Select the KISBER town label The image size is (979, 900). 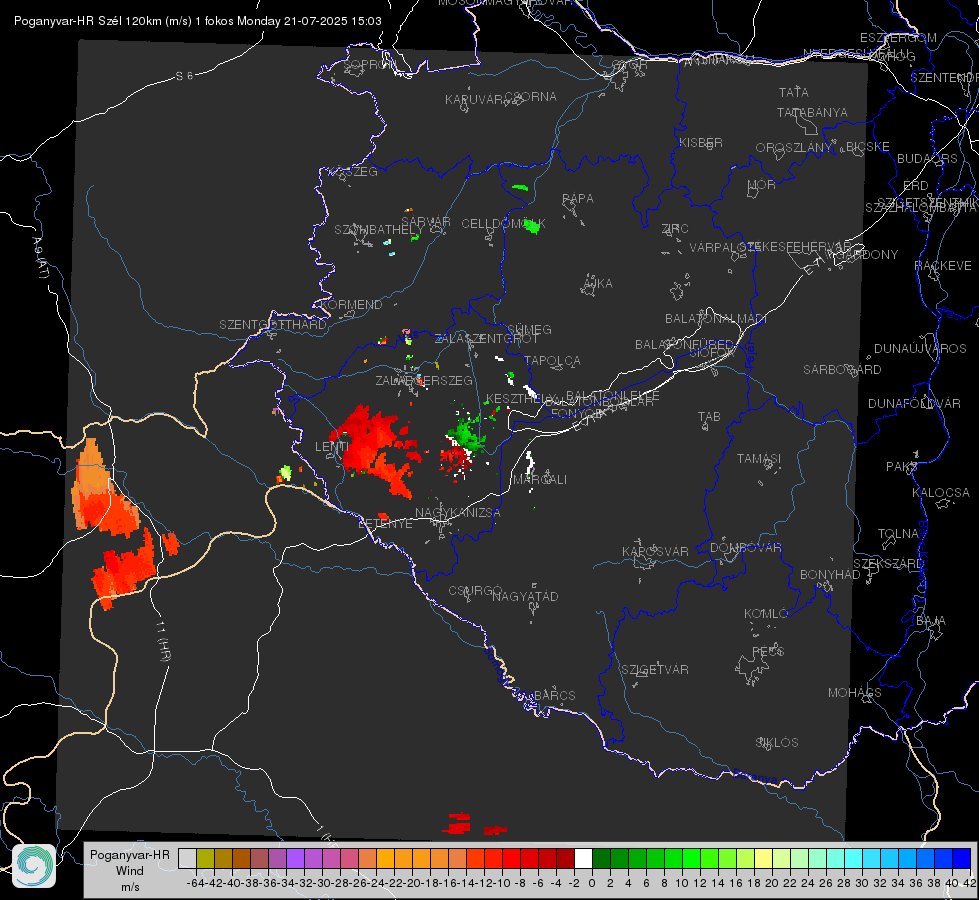click(x=701, y=142)
